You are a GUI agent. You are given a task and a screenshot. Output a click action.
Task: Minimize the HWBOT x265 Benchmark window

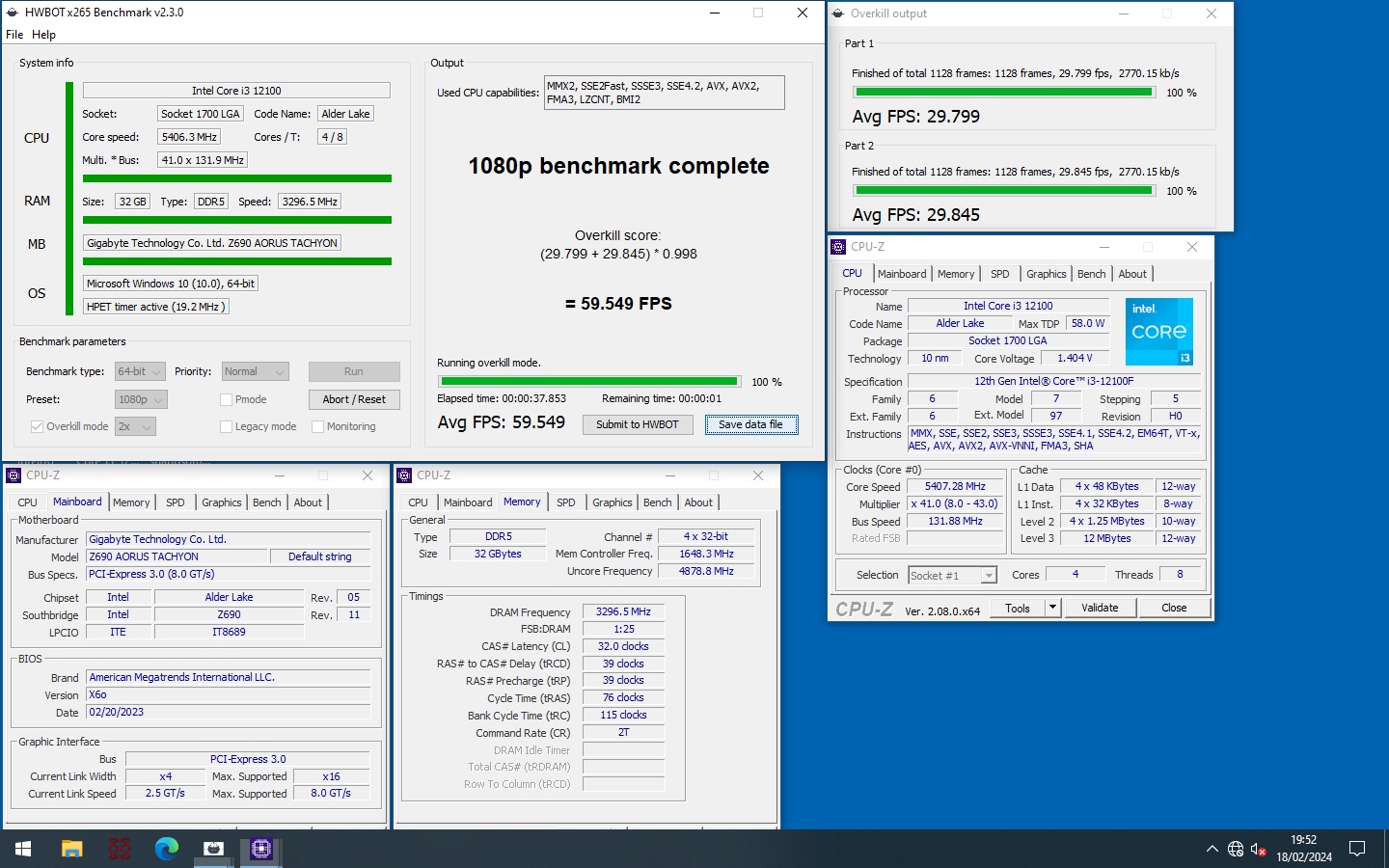click(x=715, y=13)
